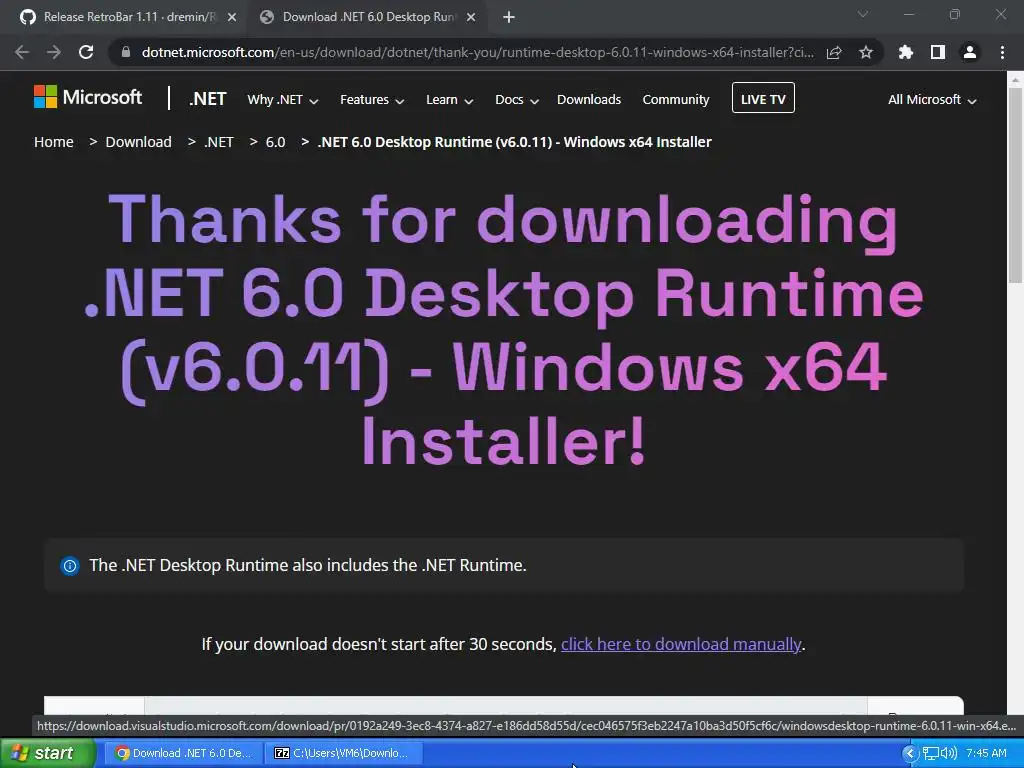This screenshot has width=1024, height=768.
Task: Select the 7-Zip Downloads taskbar button
Action: click(345, 754)
